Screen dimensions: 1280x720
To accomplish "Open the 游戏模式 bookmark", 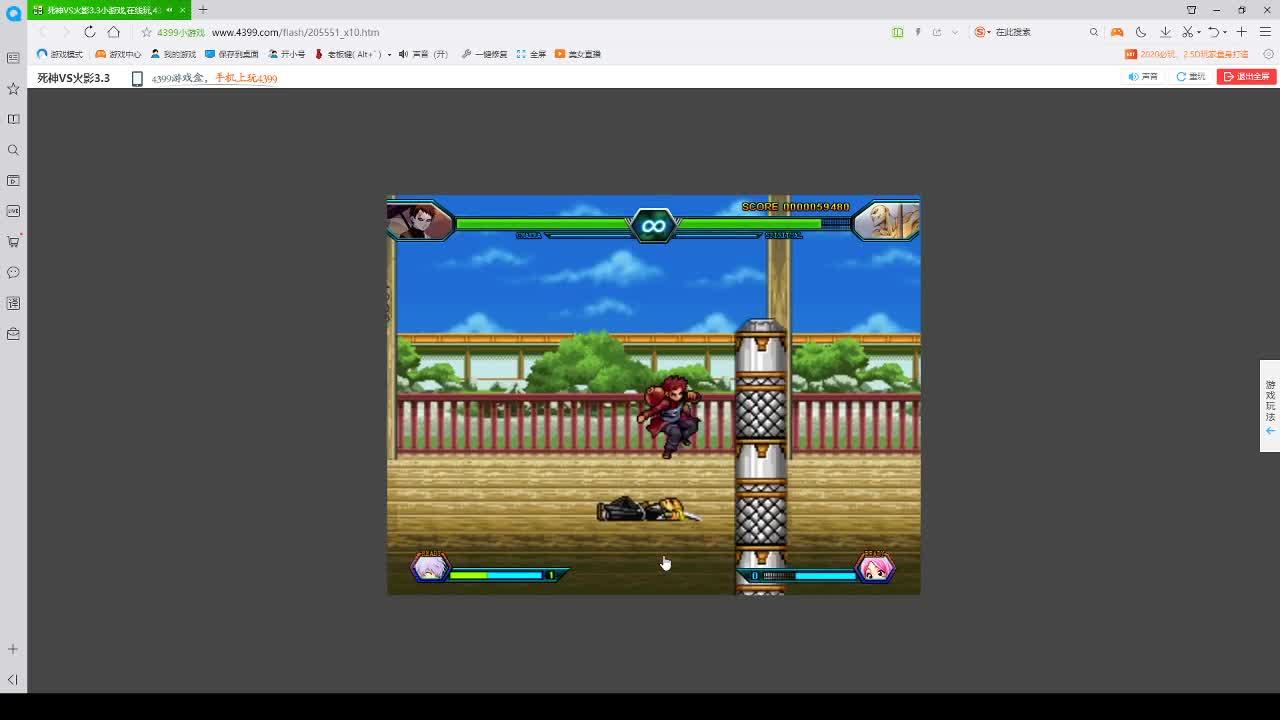I will pyautogui.click(x=60, y=54).
